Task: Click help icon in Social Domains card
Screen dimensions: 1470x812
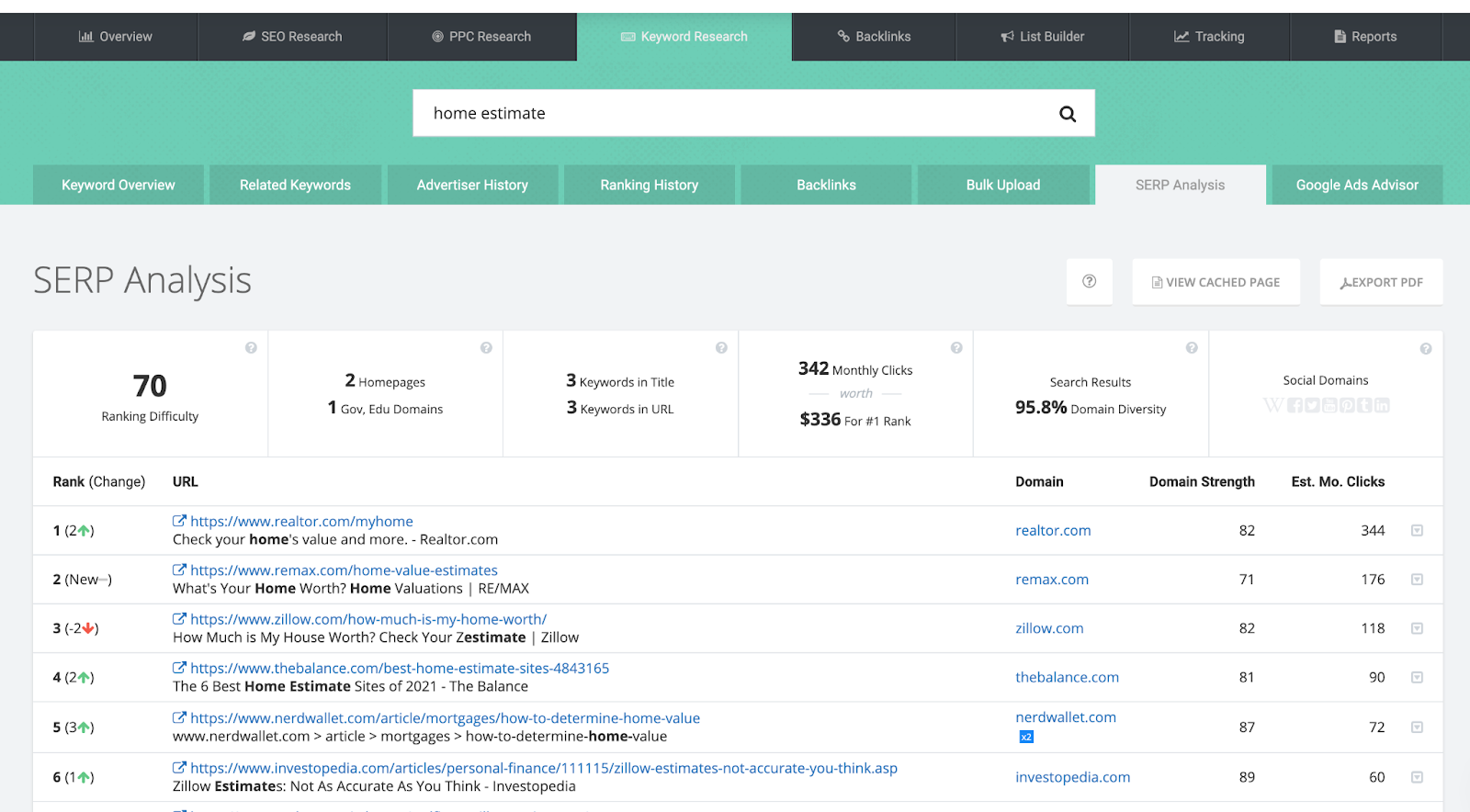Action: point(1426,349)
